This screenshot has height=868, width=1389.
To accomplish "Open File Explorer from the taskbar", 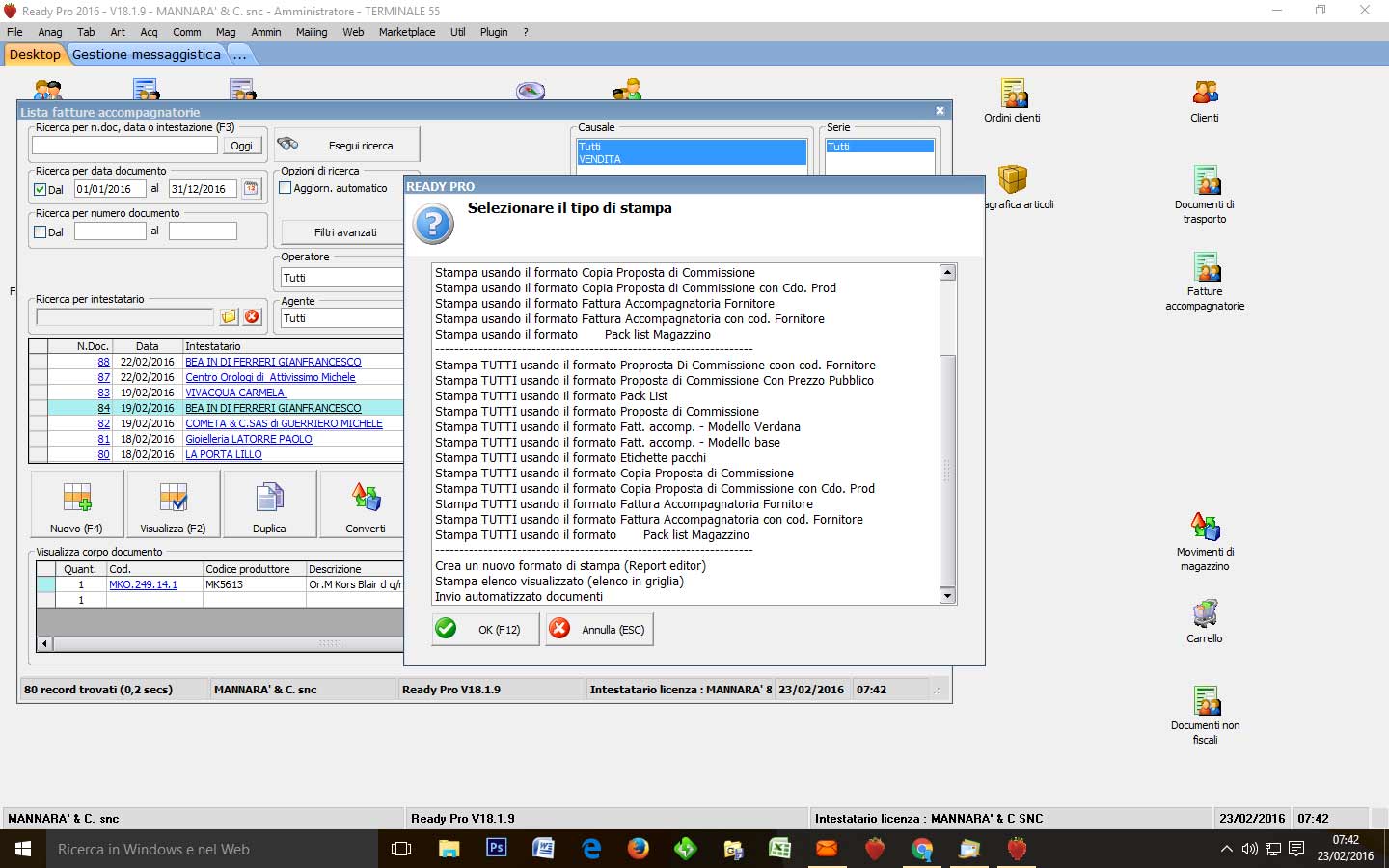I will pyautogui.click(x=449, y=849).
